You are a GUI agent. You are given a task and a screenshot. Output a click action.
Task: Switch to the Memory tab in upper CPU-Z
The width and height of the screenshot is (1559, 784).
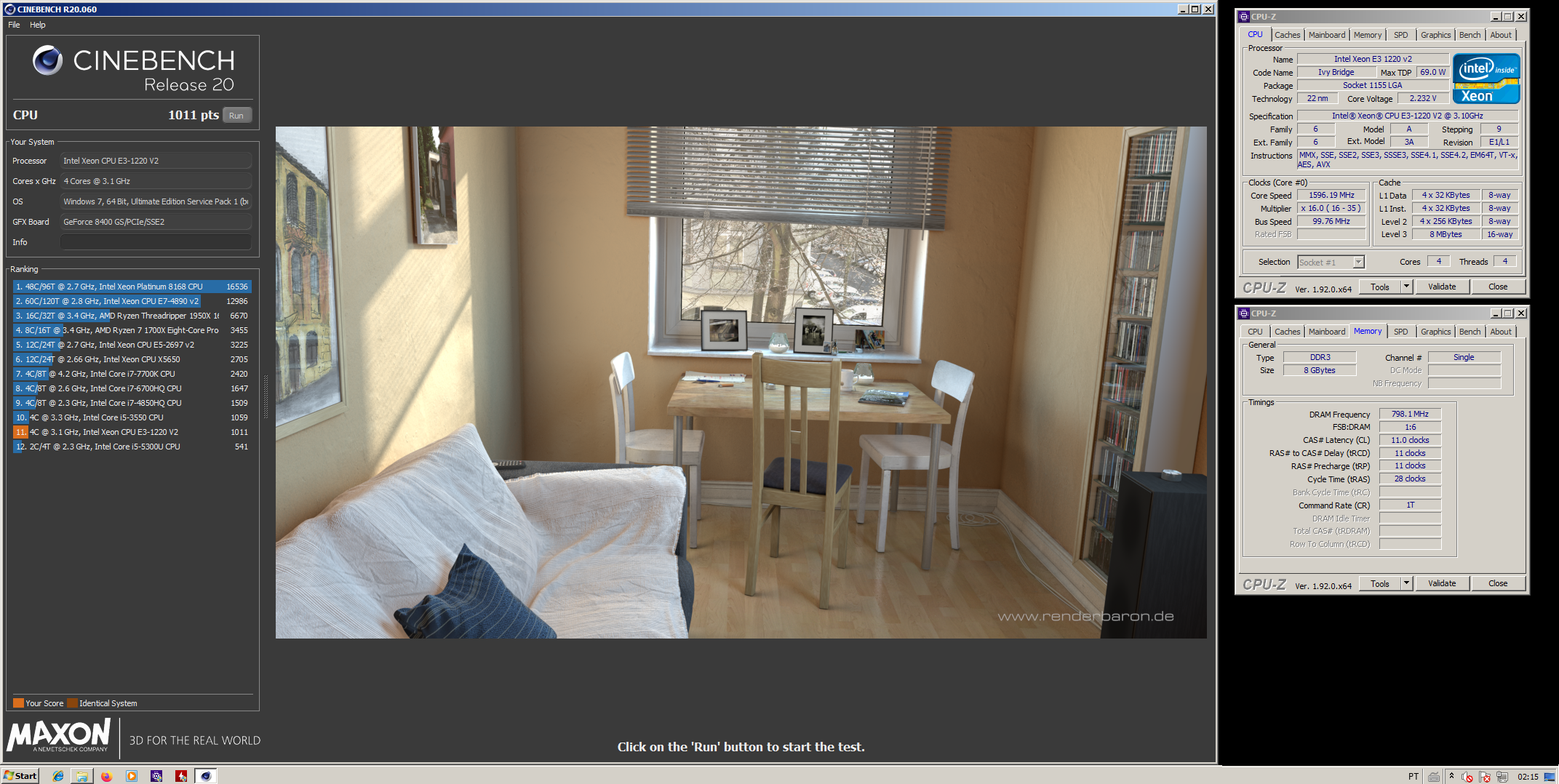(1368, 35)
